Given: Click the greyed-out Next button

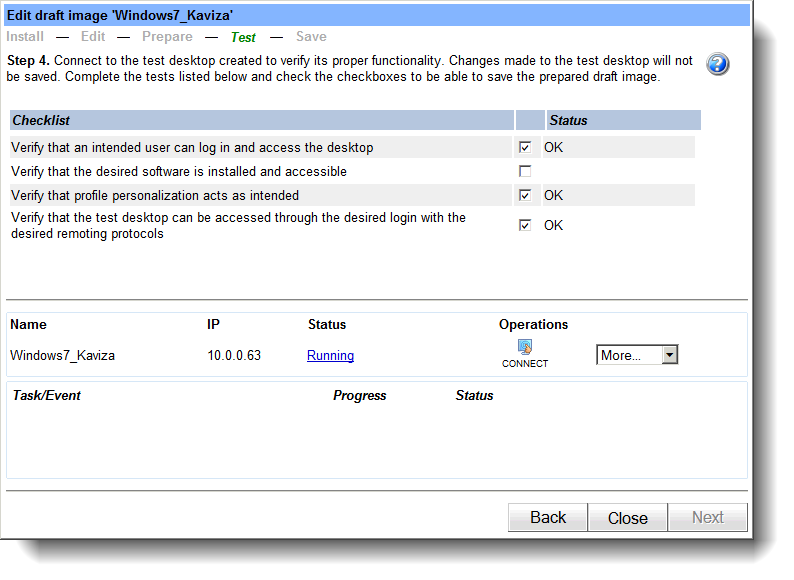Looking at the screenshot, I should [707, 517].
